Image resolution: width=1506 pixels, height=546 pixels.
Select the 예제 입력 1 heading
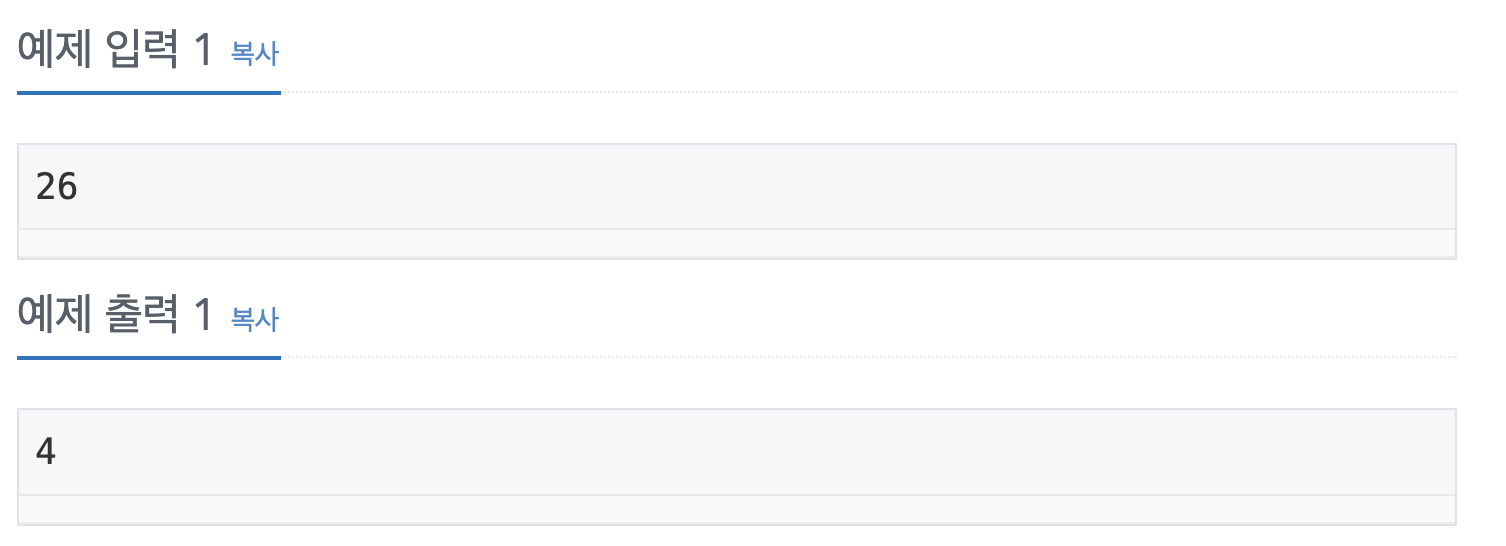116,50
